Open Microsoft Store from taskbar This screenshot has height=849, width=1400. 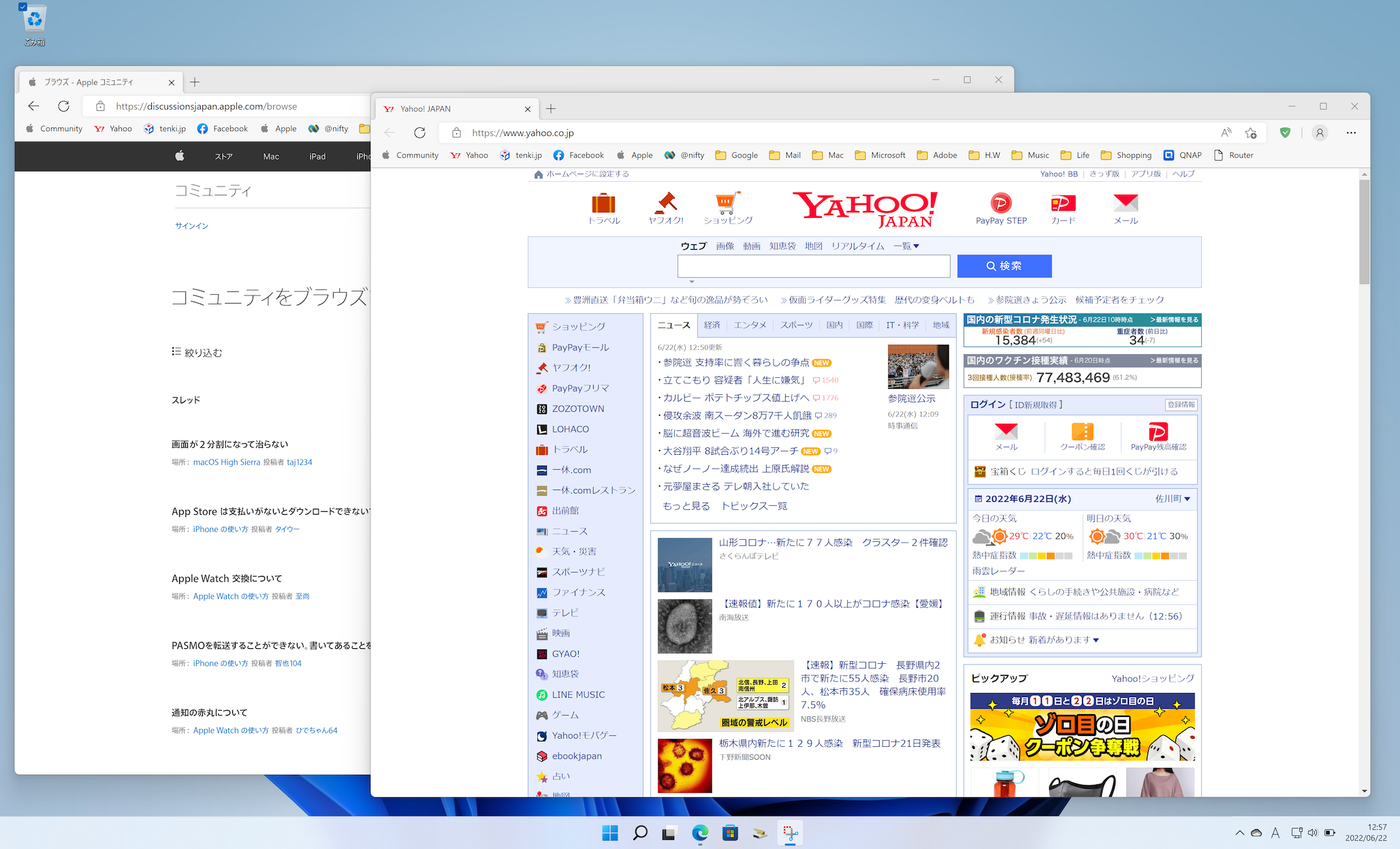[x=730, y=833]
